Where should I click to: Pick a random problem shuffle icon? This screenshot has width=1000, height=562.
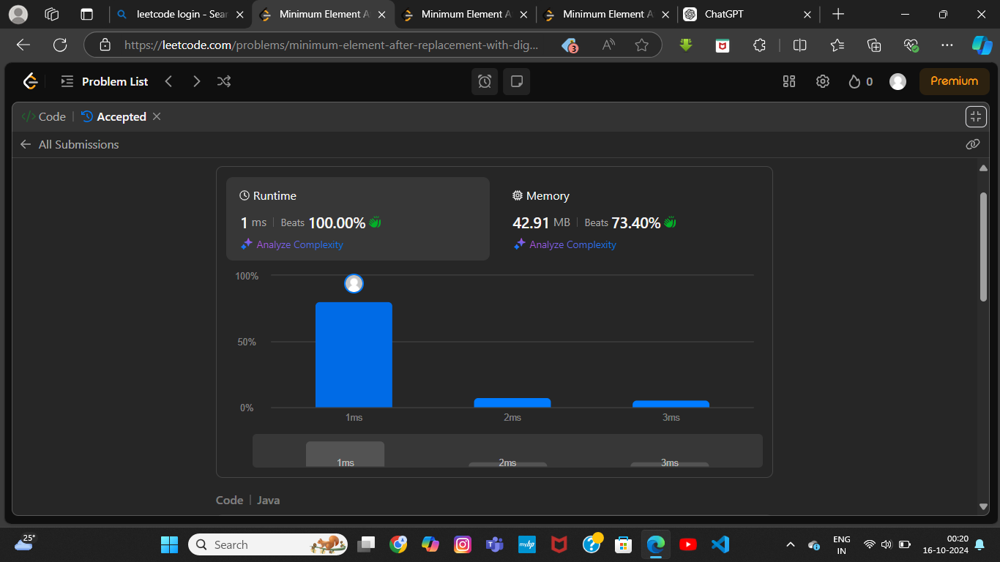coord(224,81)
